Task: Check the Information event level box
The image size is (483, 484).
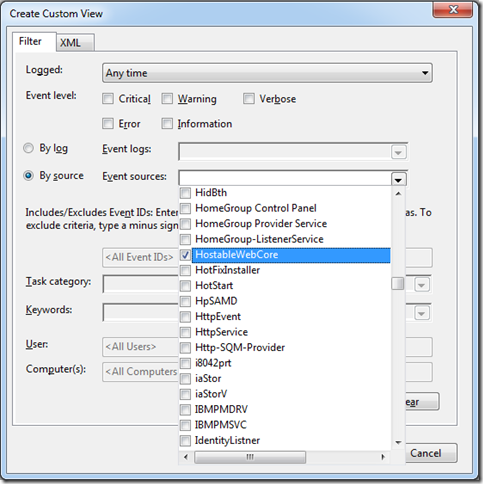Action: (167, 124)
